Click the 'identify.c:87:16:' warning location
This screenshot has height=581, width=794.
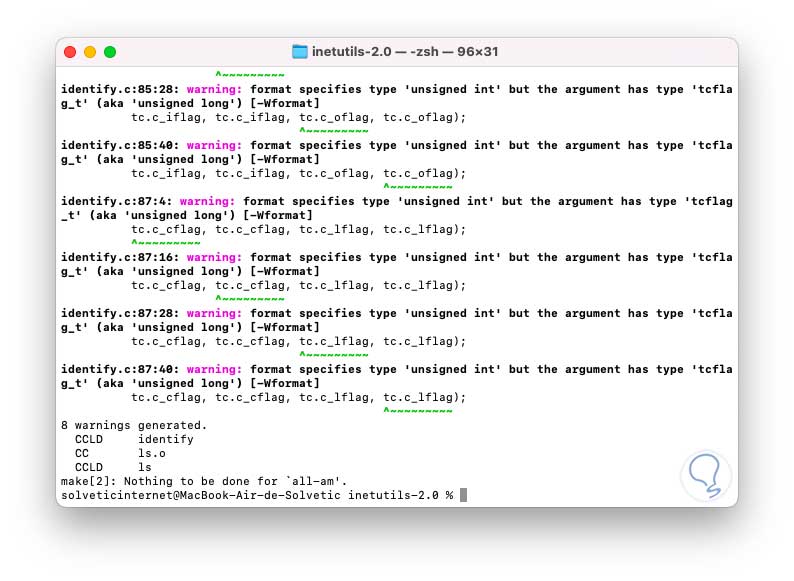click(x=120, y=257)
